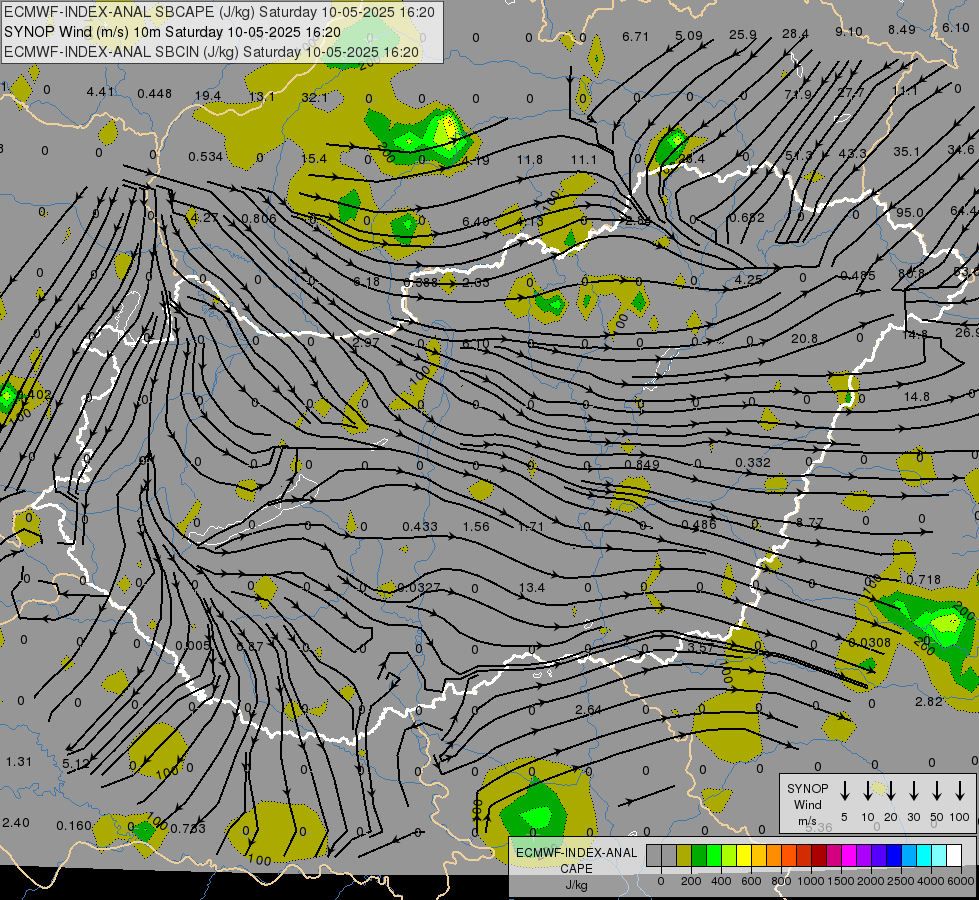Click the map value 2.82

(x=928, y=701)
